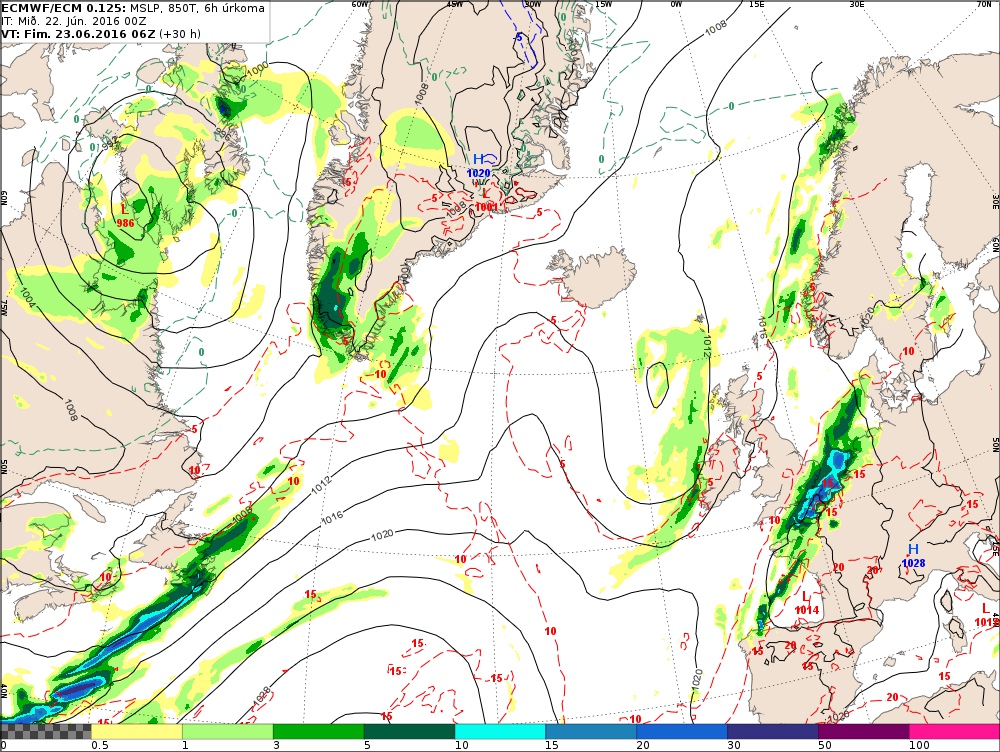The image size is (1000, 752).
Task: Click the pink legend swatch above 100
Action: click(955, 731)
